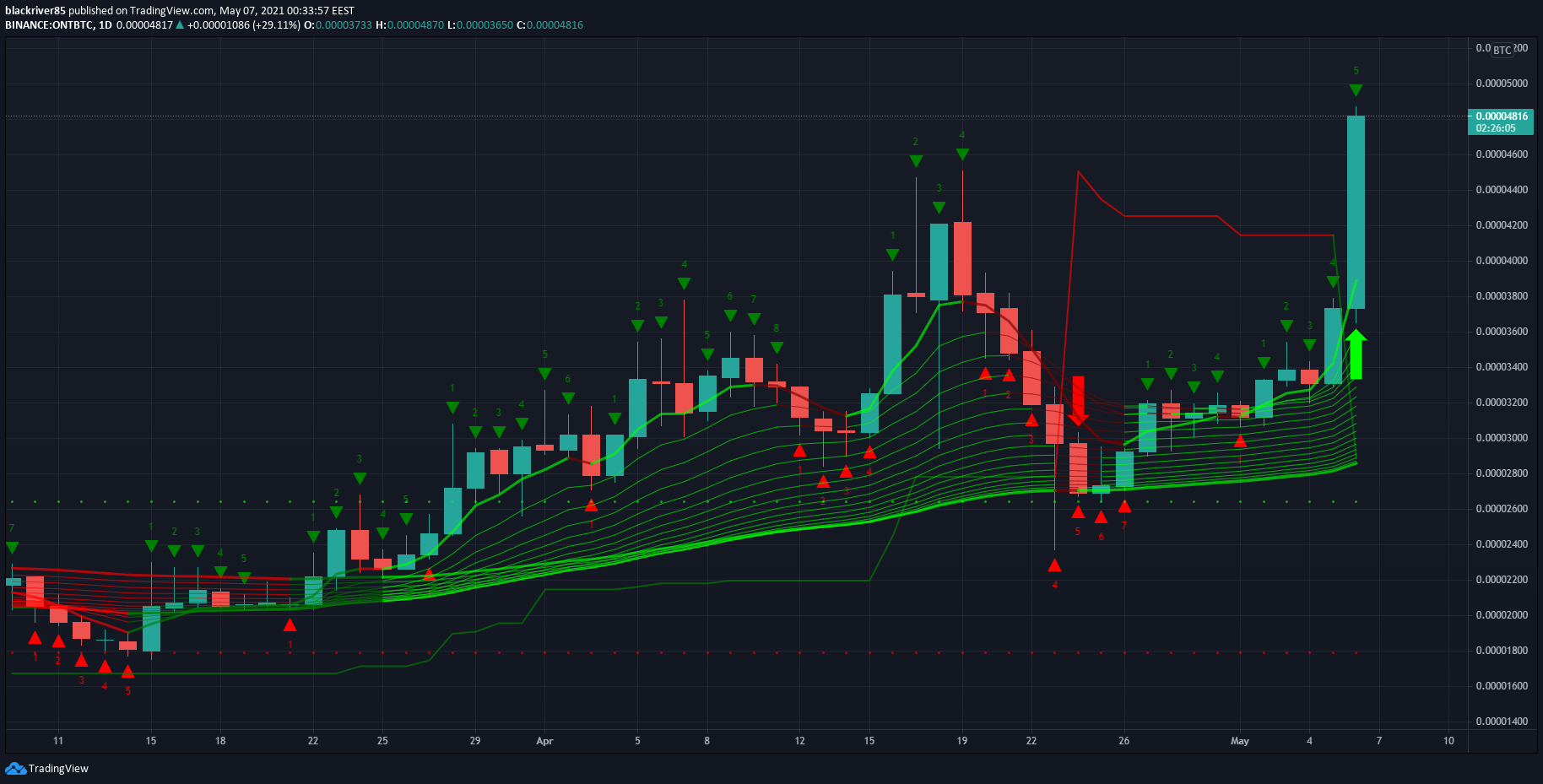Click the 10 label on the date axis
1543x784 pixels.
pos(1448,741)
